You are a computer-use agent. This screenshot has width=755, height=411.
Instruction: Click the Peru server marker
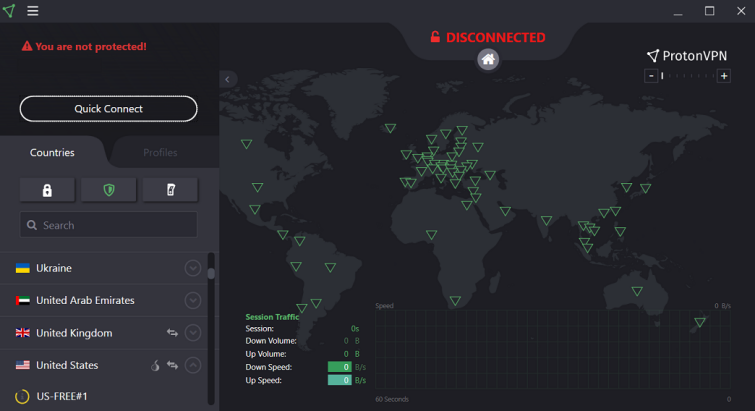tap(296, 266)
